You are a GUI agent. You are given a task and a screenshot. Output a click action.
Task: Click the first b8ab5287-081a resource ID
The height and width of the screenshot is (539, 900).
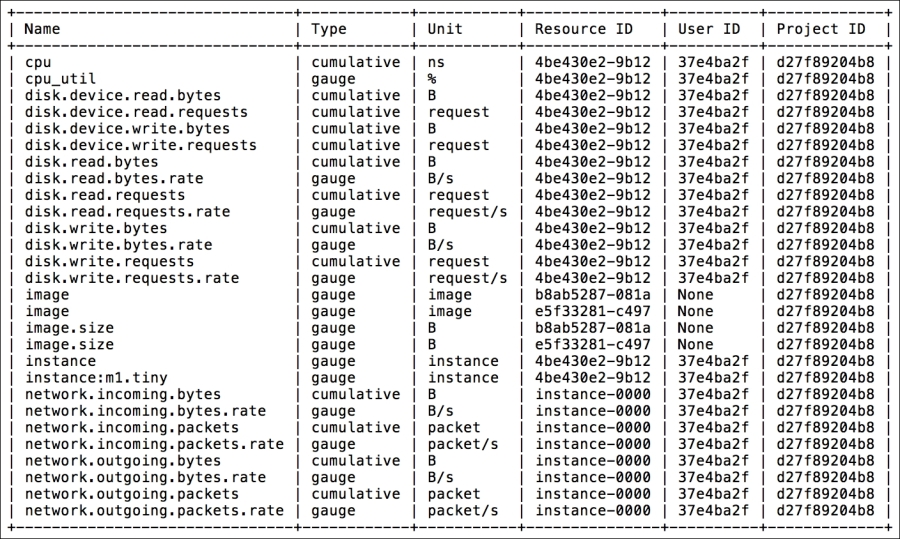click(x=592, y=295)
